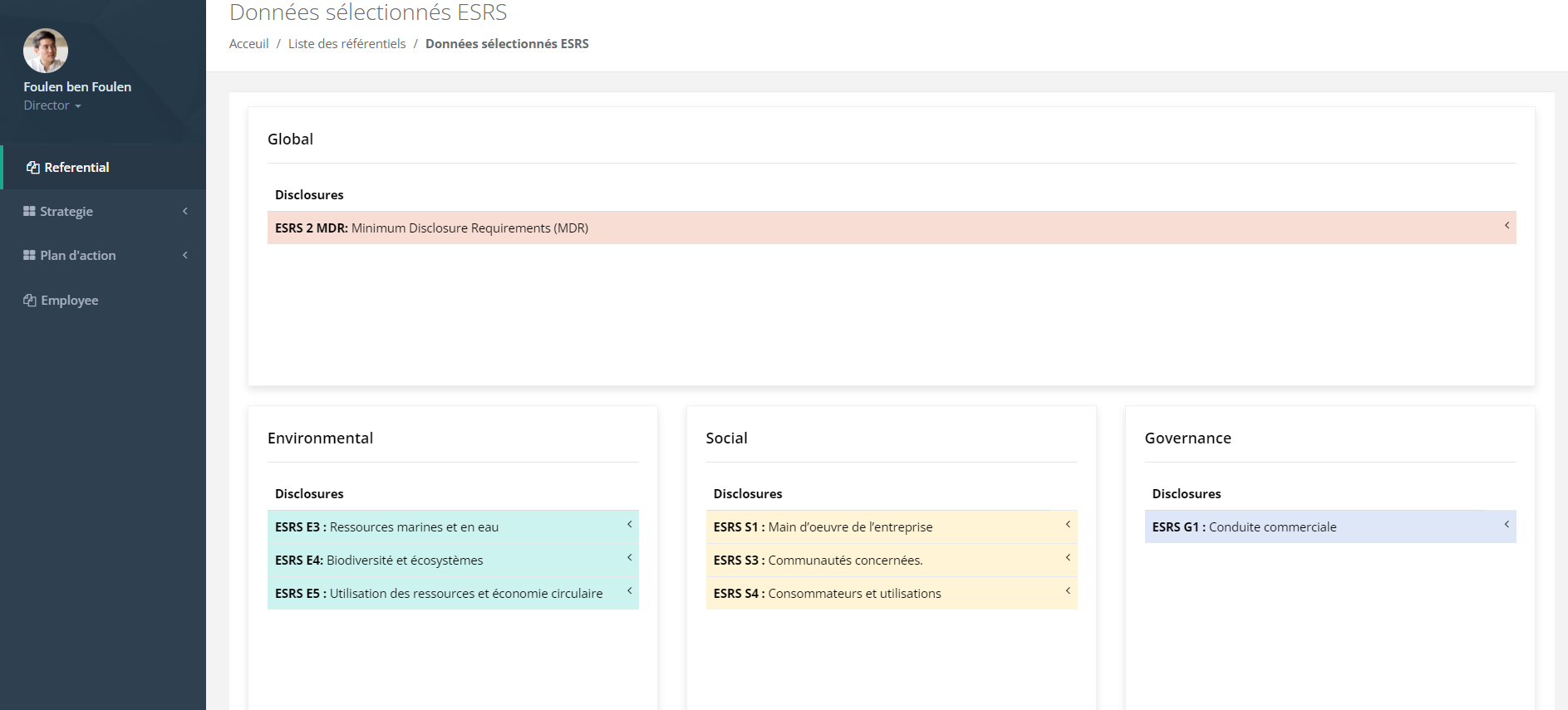Click the Plan d'action grid icon

point(29,256)
